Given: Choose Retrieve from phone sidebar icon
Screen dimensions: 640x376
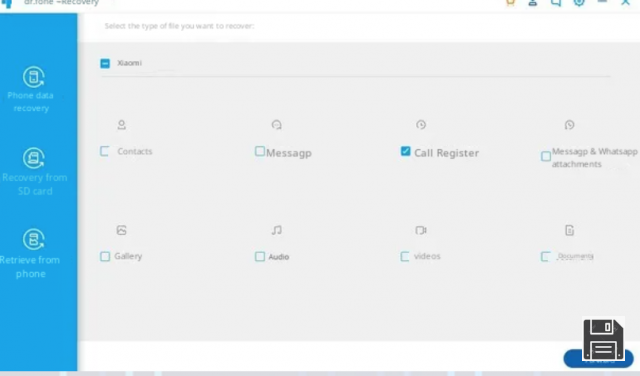Looking at the screenshot, I should pyautogui.click(x=33, y=239).
